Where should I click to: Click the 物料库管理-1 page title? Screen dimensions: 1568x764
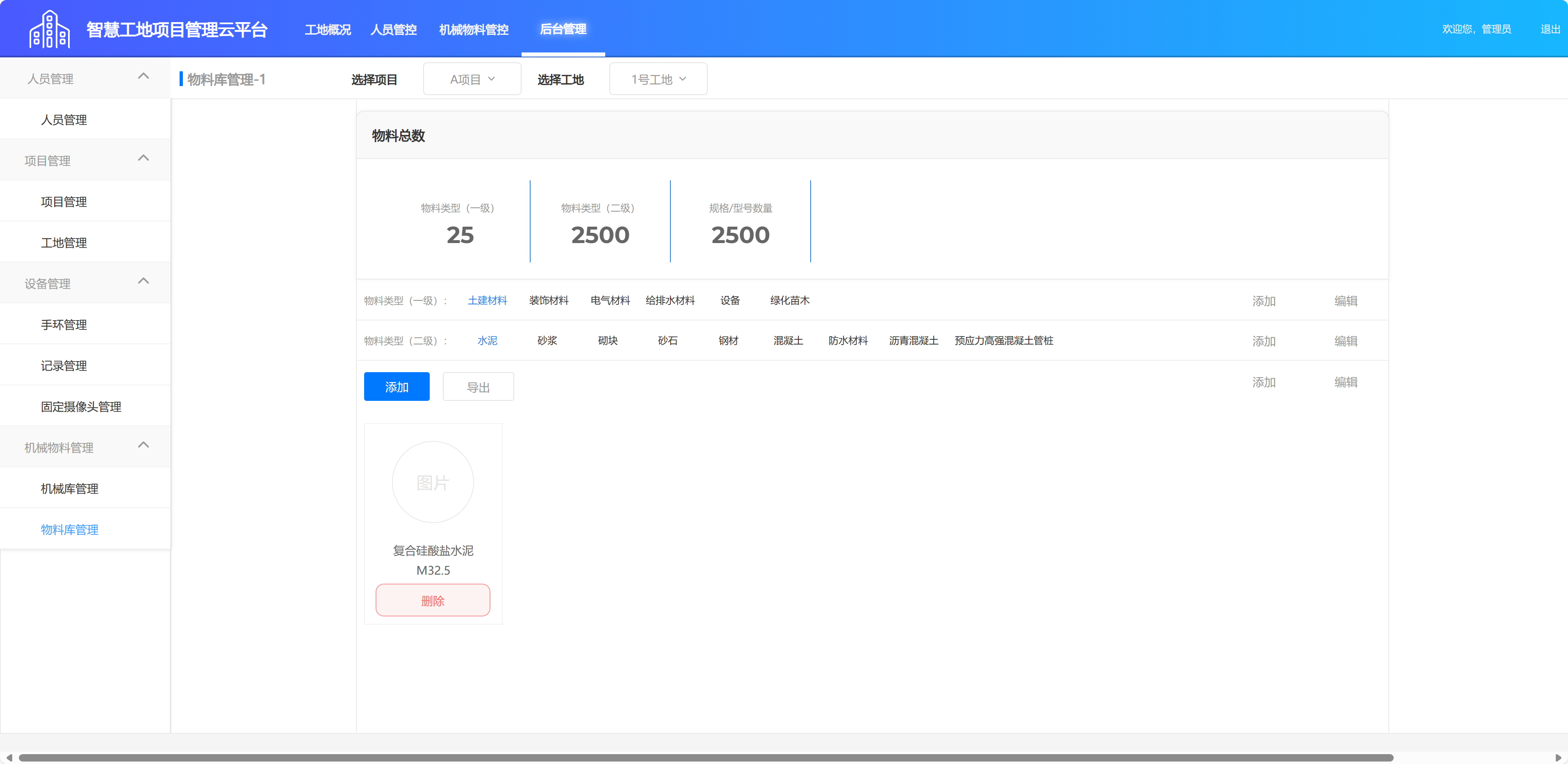coord(226,80)
